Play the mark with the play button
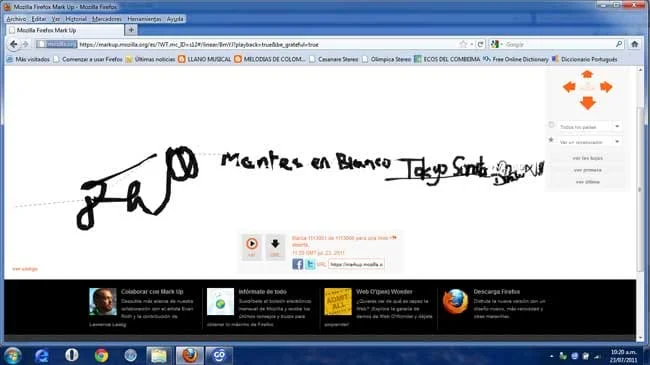Screen dimensions: 650x365 tap(252, 247)
